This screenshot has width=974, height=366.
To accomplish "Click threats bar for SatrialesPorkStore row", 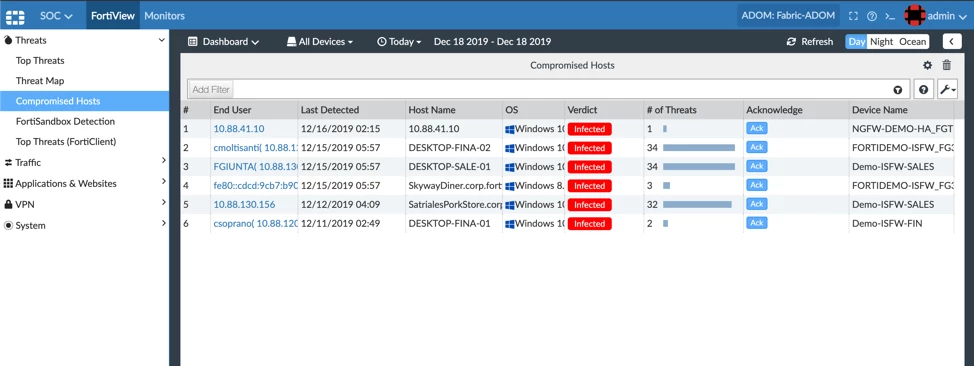I will (x=697, y=204).
